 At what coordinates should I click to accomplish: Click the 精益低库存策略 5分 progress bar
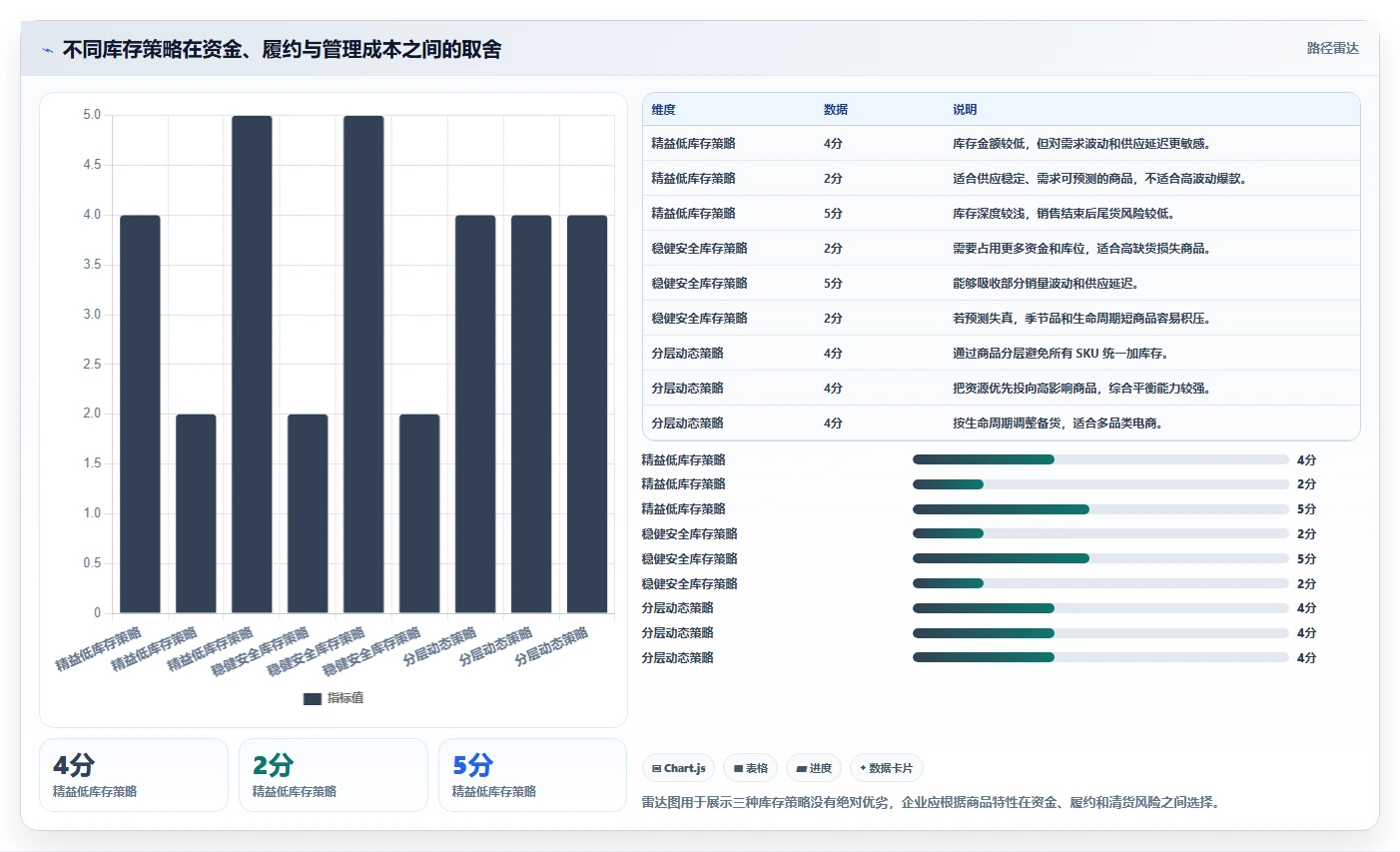[1100, 509]
